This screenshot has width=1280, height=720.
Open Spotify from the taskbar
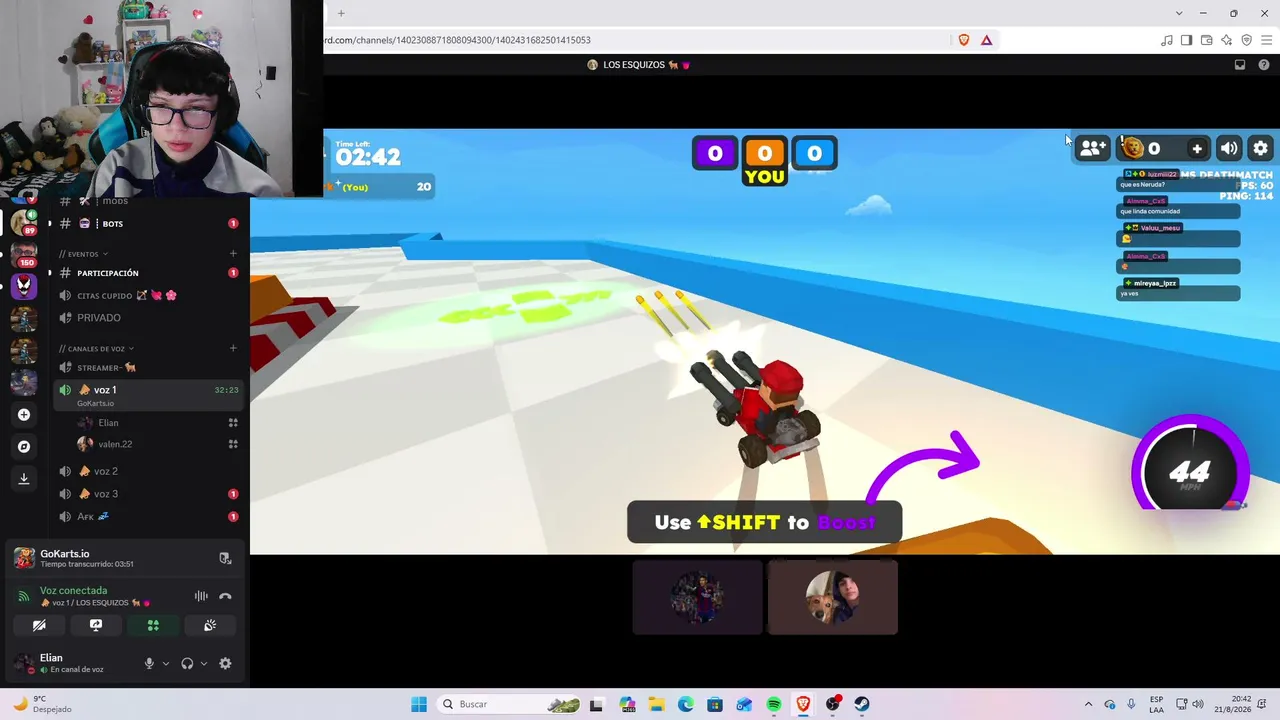pyautogui.click(x=774, y=704)
